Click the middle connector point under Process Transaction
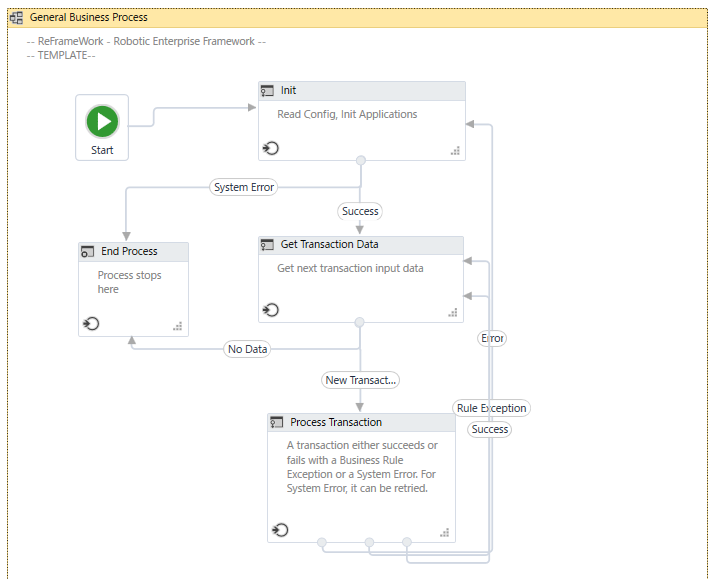 pyautogui.click(x=369, y=542)
